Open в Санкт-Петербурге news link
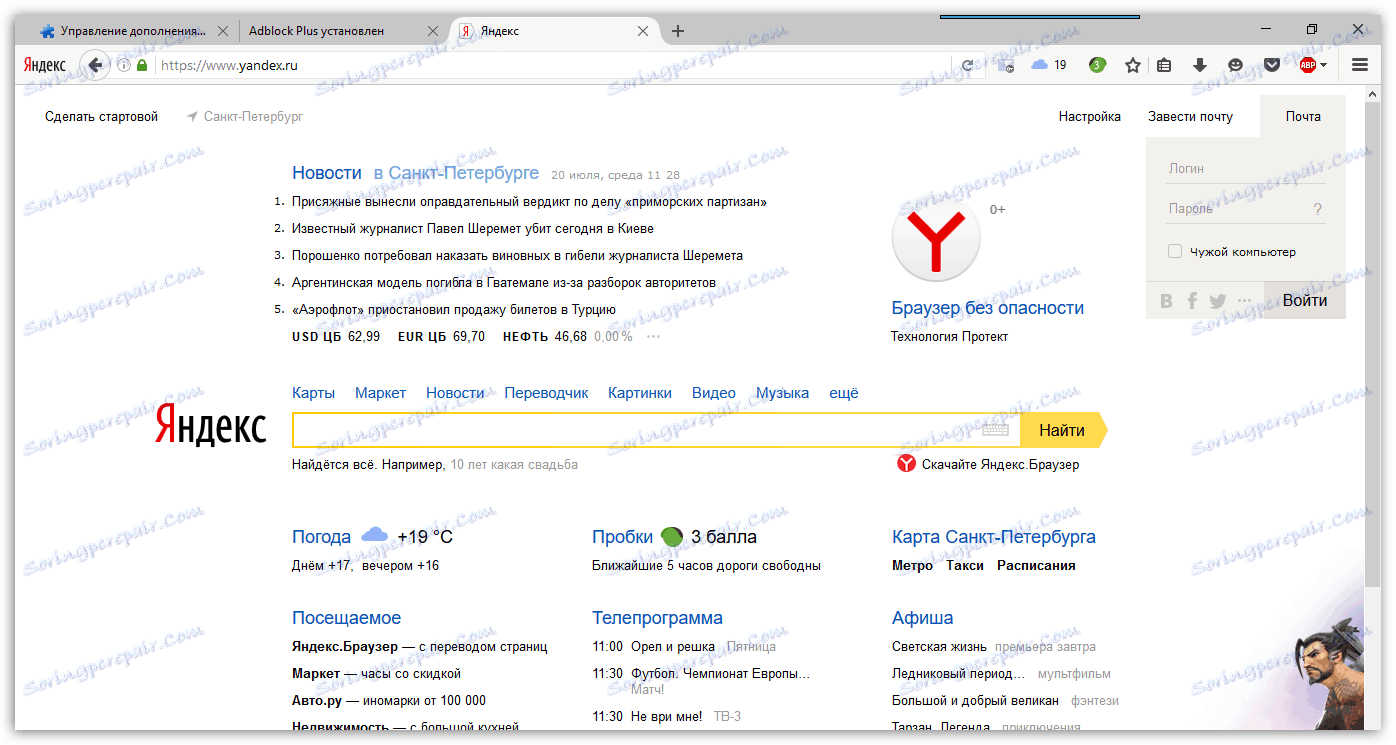 (456, 173)
